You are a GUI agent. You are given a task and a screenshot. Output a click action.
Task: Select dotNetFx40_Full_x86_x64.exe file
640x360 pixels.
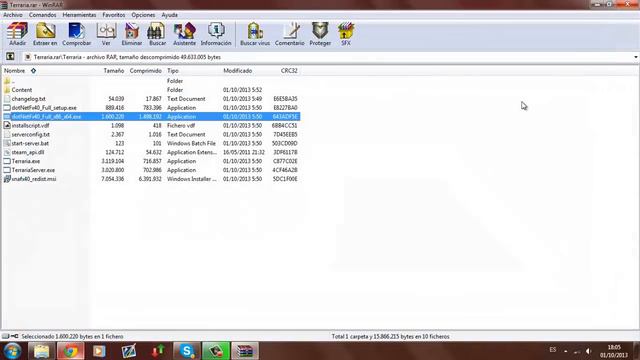[151, 117]
